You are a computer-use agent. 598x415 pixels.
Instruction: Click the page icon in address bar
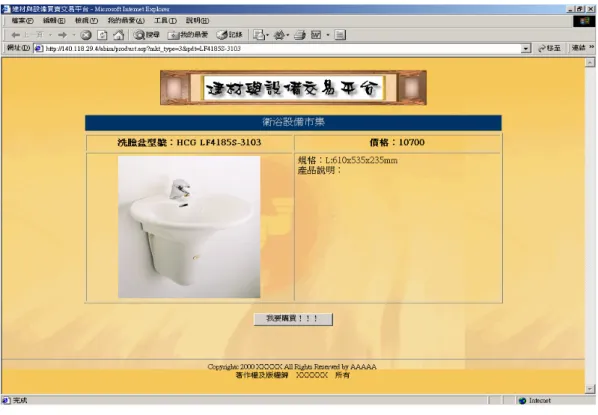tap(39, 48)
